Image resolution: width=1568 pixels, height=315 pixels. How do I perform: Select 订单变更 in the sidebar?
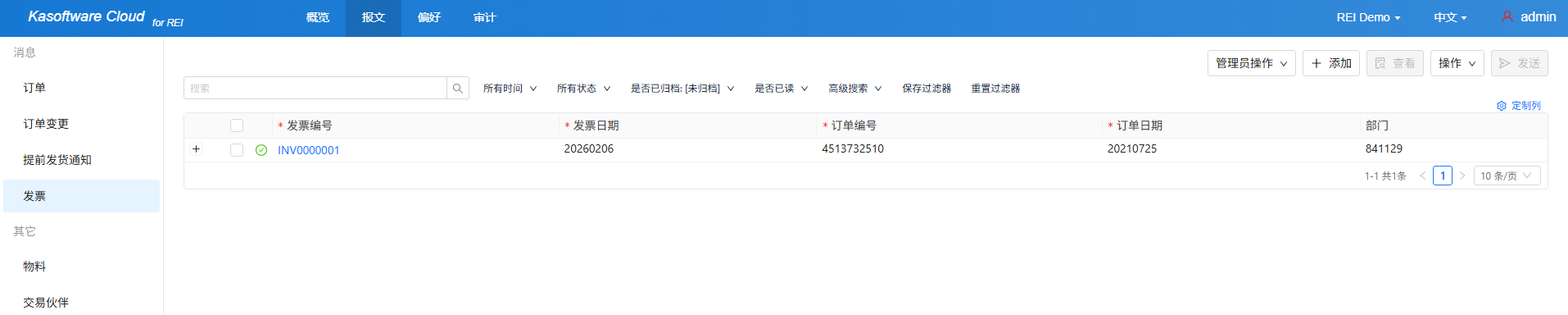[x=81, y=124]
